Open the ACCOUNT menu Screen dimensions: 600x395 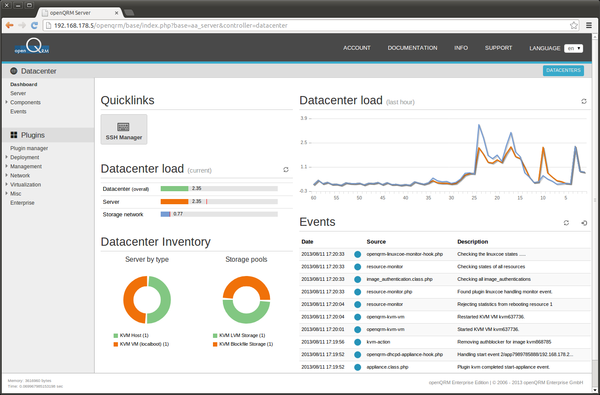pos(357,48)
